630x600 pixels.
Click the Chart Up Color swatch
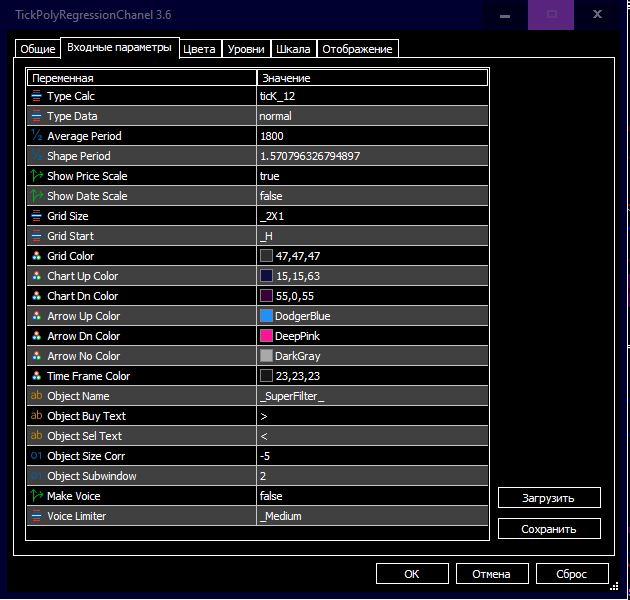(266, 276)
